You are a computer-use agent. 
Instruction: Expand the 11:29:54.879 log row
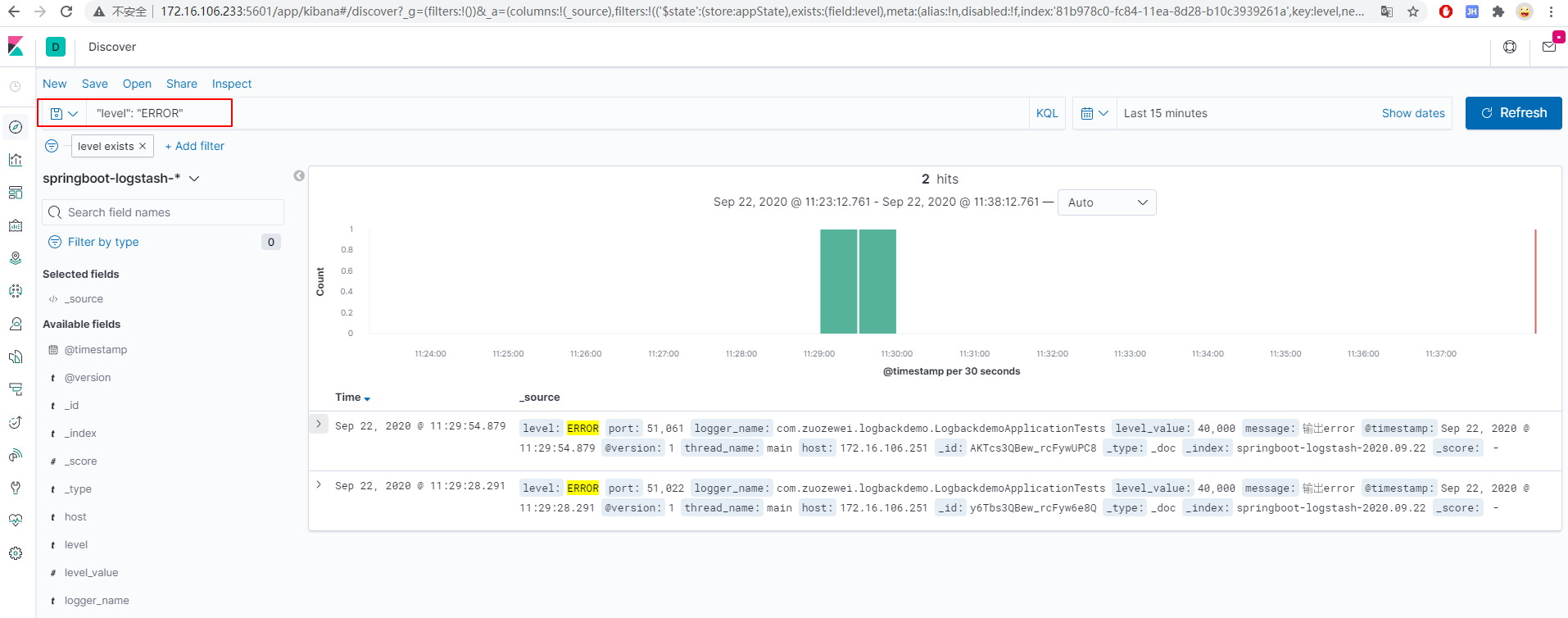[x=319, y=424]
